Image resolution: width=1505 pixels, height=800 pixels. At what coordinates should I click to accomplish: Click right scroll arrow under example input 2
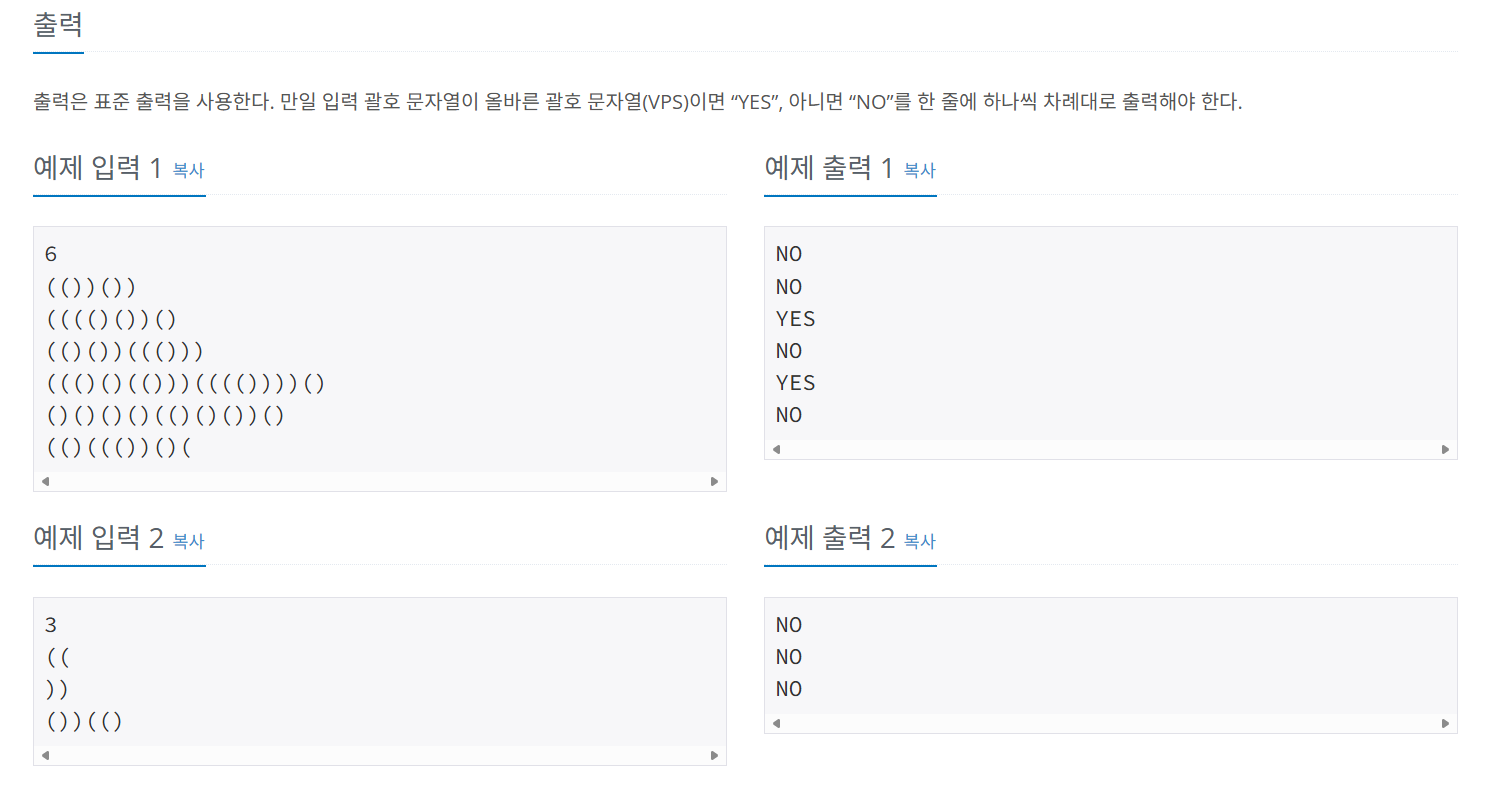[714, 755]
